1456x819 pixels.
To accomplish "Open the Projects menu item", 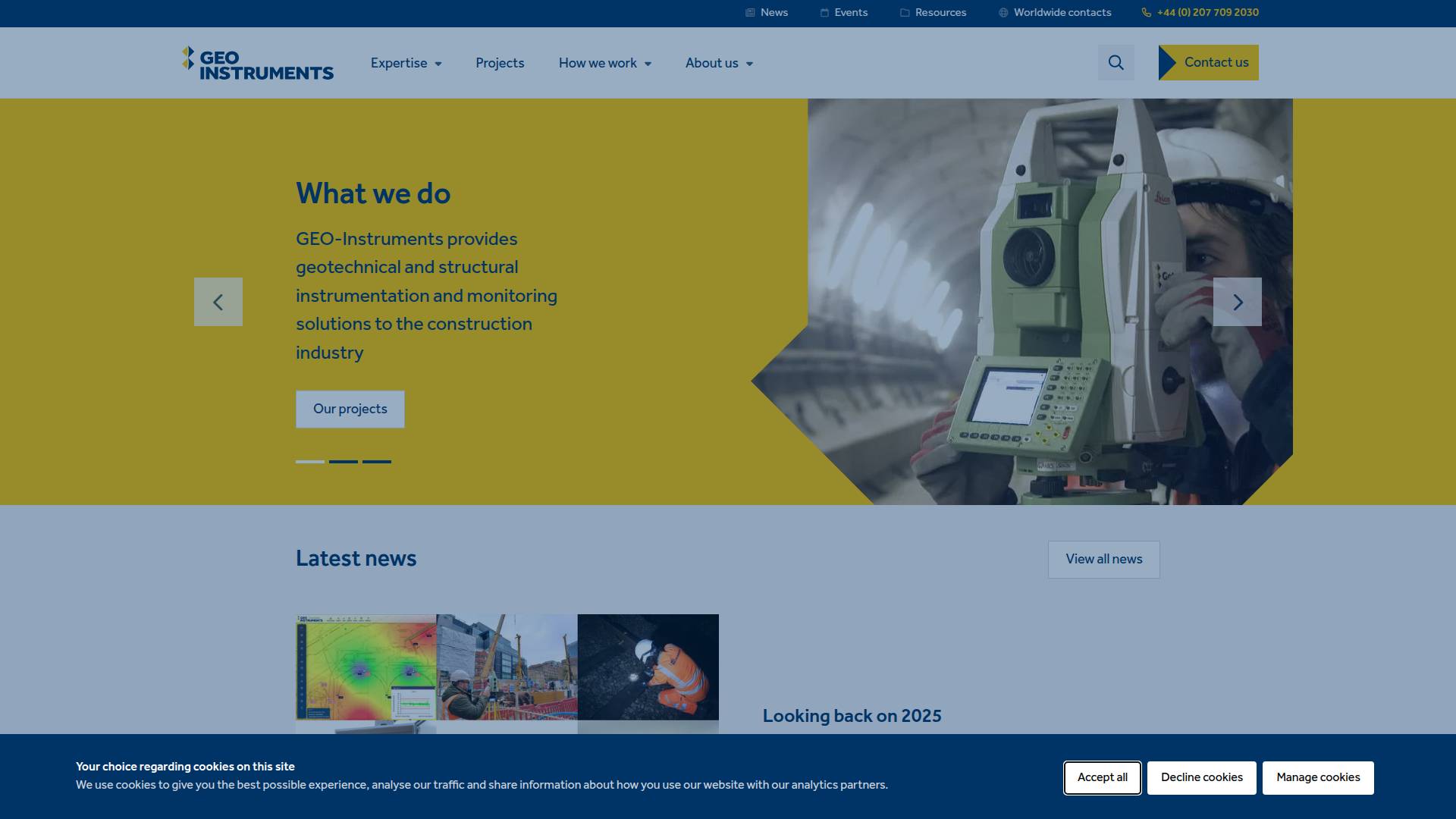I will (x=500, y=64).
